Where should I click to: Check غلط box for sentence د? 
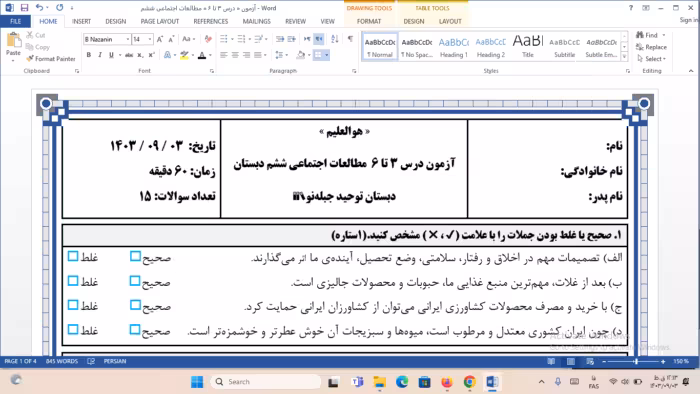(73, 330)
